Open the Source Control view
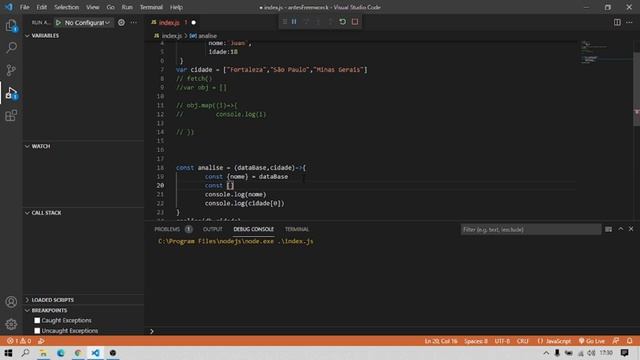The width and height of the screenshot is (640, 360). pyautogui.click(x=11, y=70)
